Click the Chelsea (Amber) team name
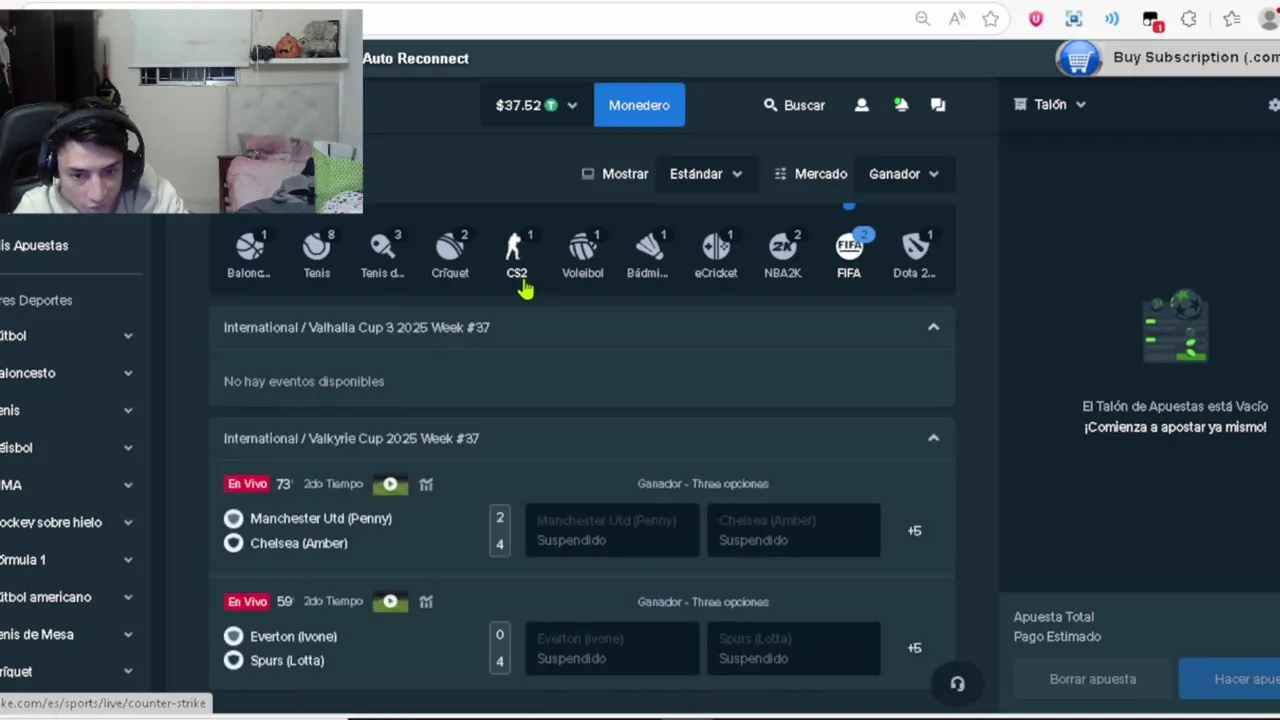Viewport: 1280px width, 720px height. pyautogui.click(x=299, y=543)
